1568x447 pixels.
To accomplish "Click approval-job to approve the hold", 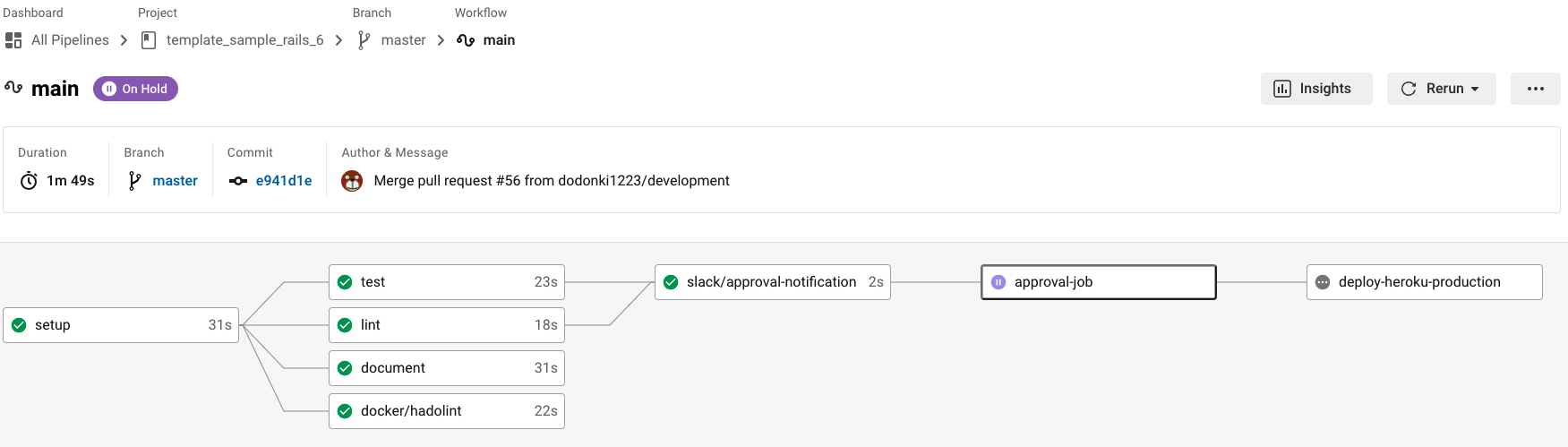I will pyautogui.click(x=1099, y=282).
